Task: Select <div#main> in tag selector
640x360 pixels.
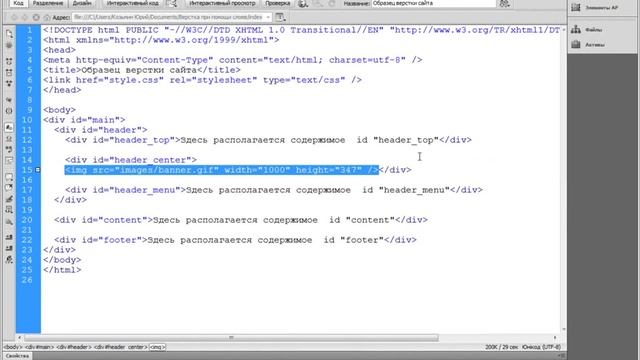Action: [40, 347]
